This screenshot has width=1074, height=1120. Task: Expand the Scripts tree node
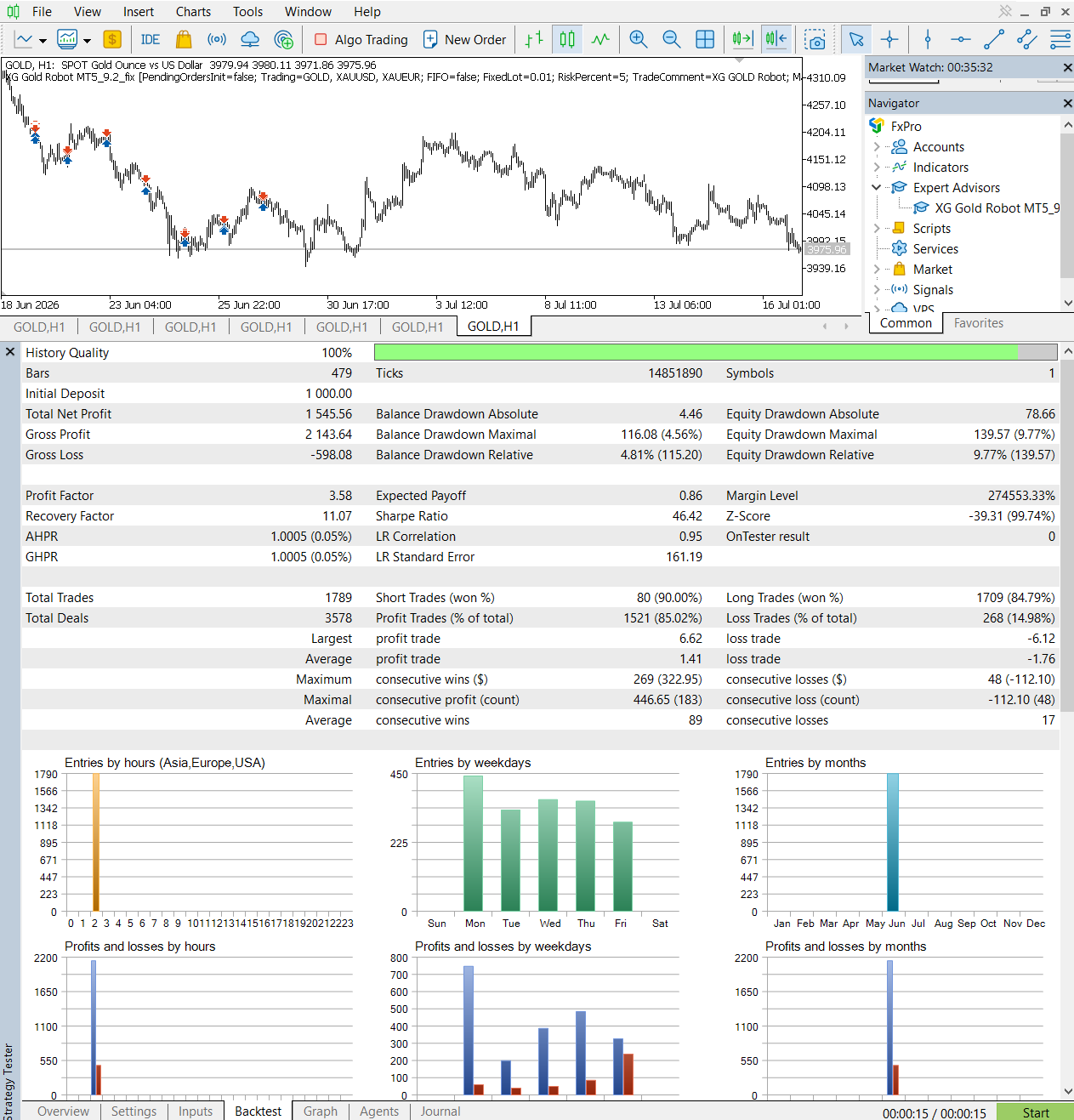pyautogui.click(x=877, y=228)
